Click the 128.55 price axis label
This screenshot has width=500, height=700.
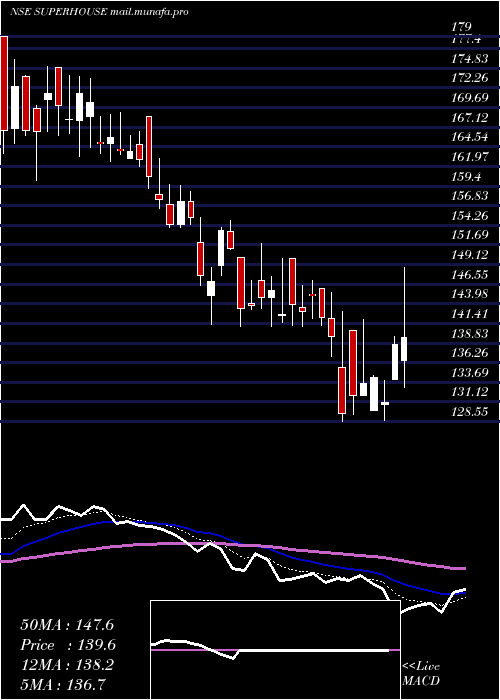click(471, 412)
